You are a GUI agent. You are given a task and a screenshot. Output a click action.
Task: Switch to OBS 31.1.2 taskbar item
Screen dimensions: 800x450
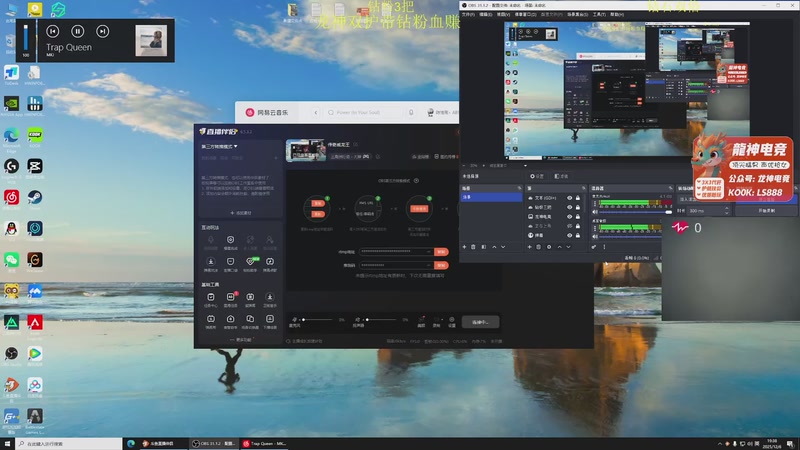coord(213,444)
